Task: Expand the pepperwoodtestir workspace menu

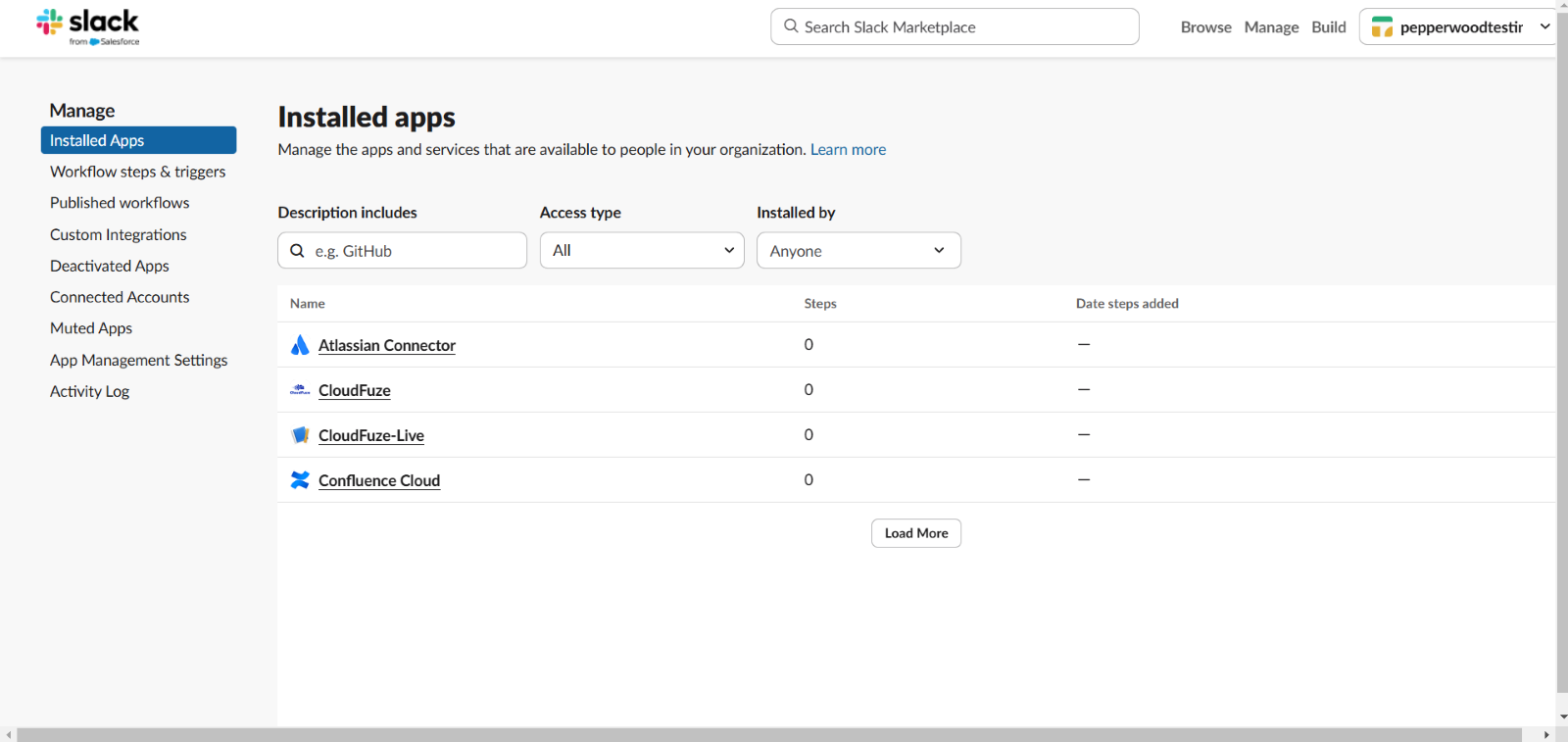Action: pyautogui.click(x=1544, y=26)
